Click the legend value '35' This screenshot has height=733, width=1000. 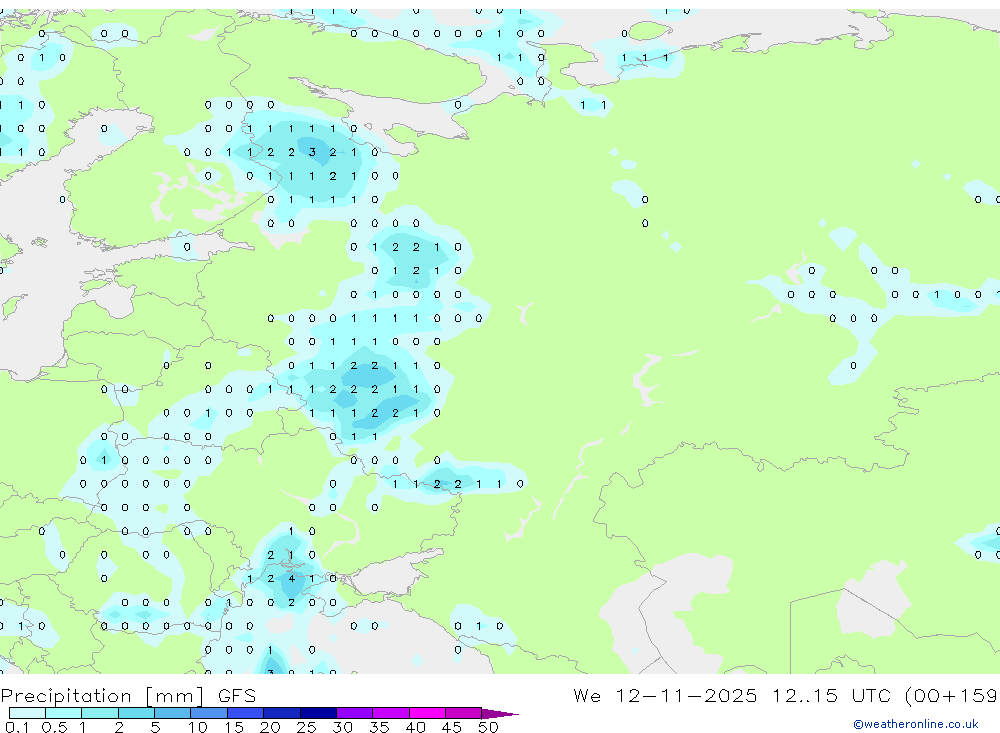[379, 727]
